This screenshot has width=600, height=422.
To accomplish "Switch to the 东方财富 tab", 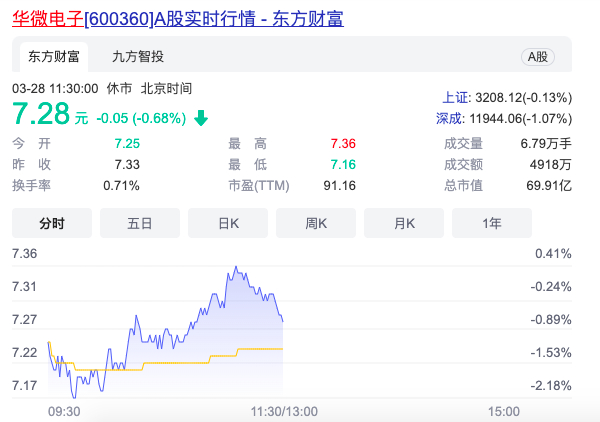I will click(54, 57).
